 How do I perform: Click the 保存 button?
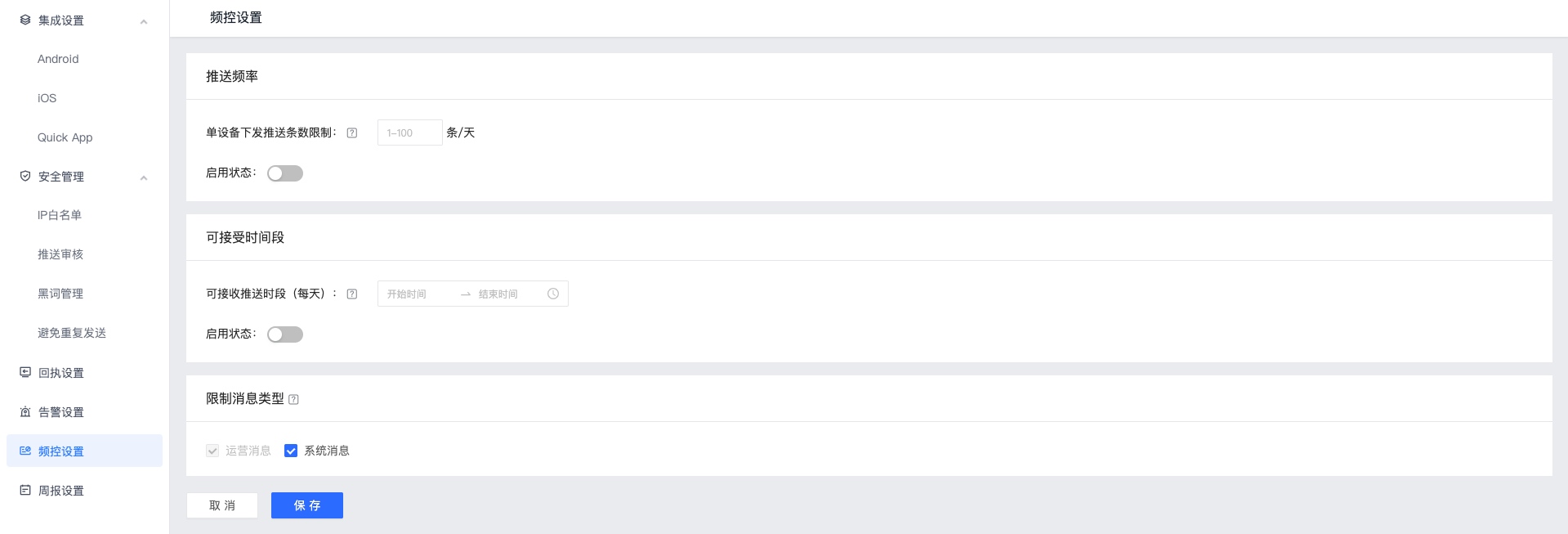(307, 505)
